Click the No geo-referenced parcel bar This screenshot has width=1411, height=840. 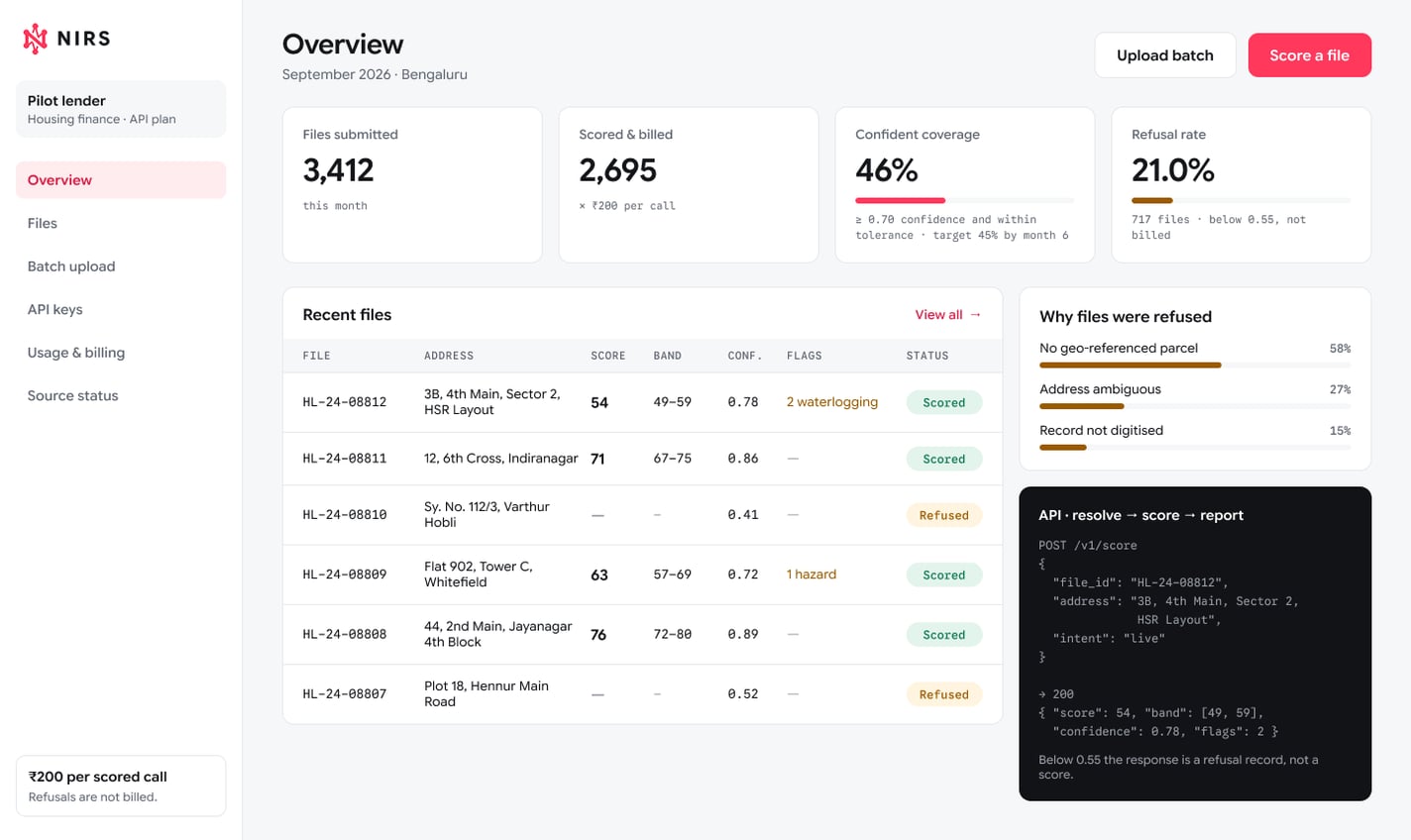click(x=1195, y=365)
